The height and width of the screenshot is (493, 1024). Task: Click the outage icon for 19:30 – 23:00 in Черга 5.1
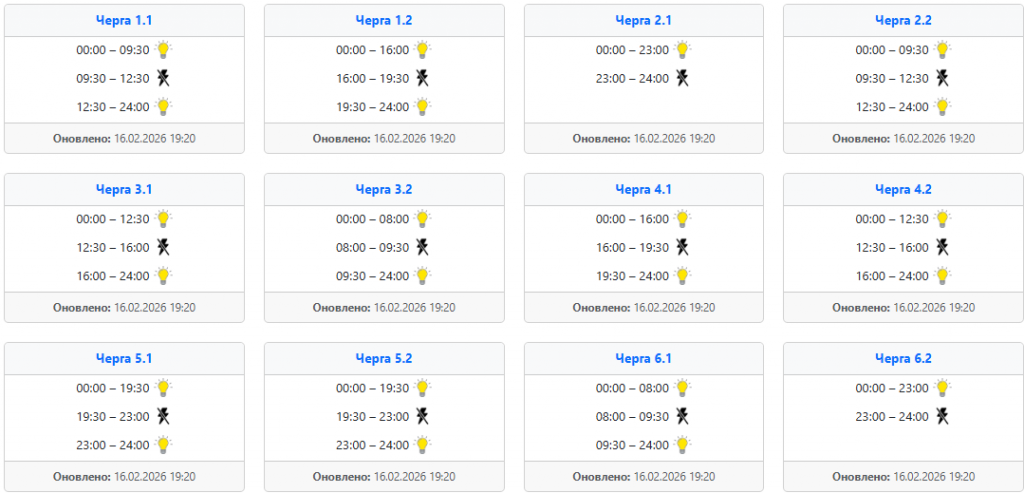(163, 416)
